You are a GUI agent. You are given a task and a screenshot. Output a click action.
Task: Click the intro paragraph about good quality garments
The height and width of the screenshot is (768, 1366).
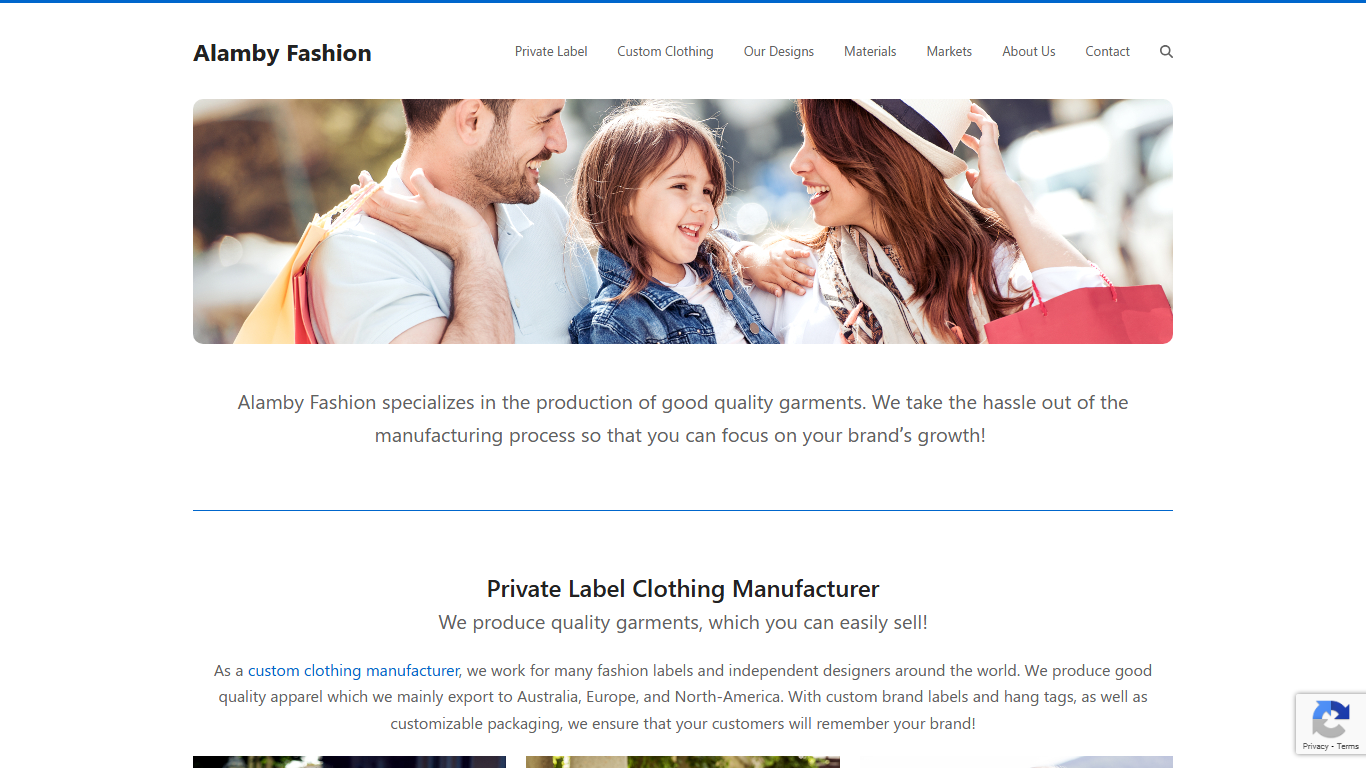683,419
